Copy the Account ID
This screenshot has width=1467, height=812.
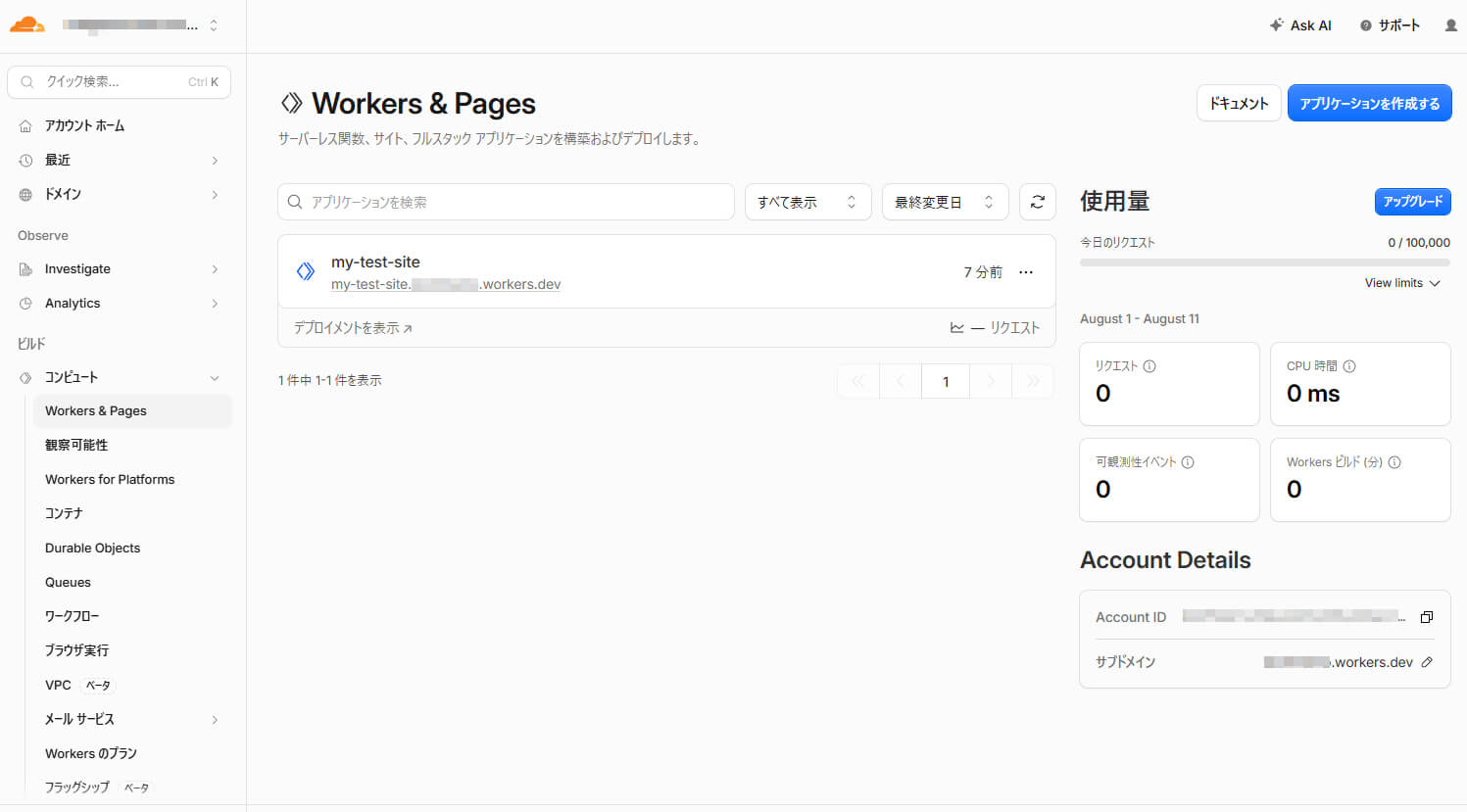[1427, 617]
